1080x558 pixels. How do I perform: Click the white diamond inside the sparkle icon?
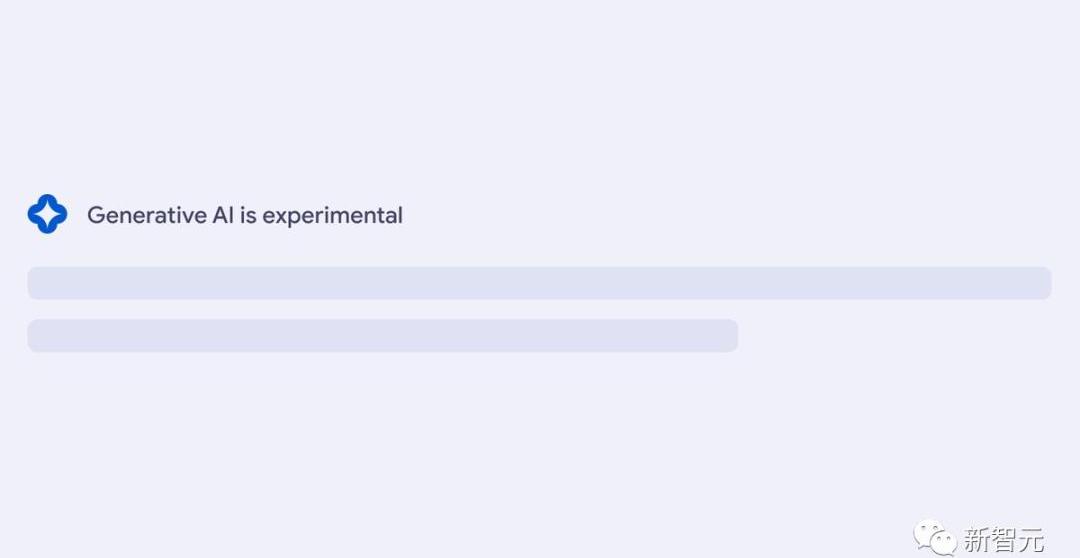47,214
